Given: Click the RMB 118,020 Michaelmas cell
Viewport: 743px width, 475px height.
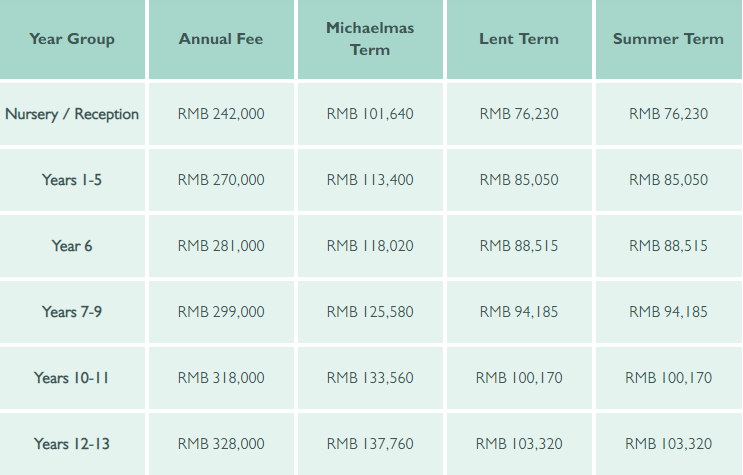Looking at the screenshot, I should click(370, 246).
